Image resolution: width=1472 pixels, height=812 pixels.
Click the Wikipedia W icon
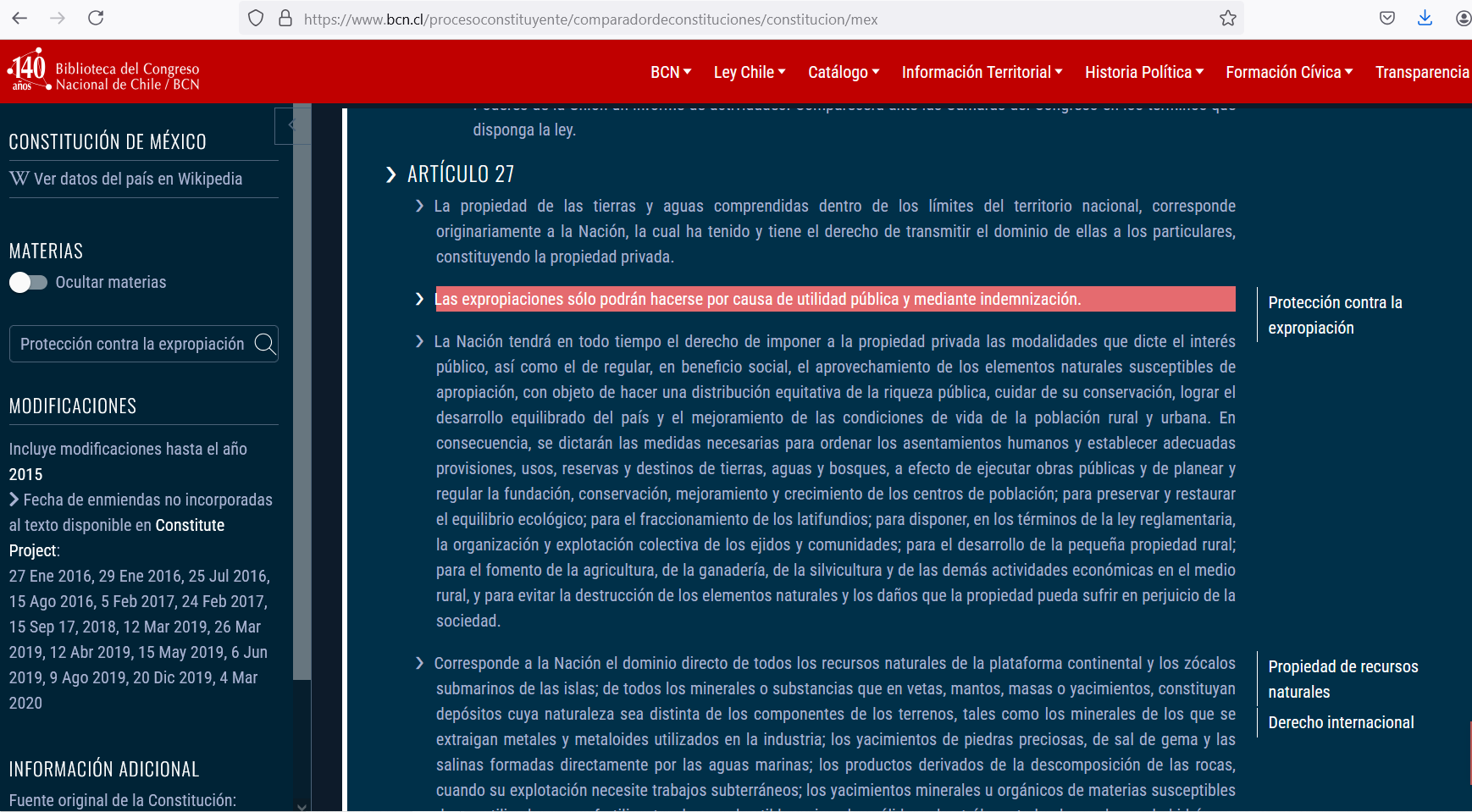pyautogui.click(x=19, y=179)
